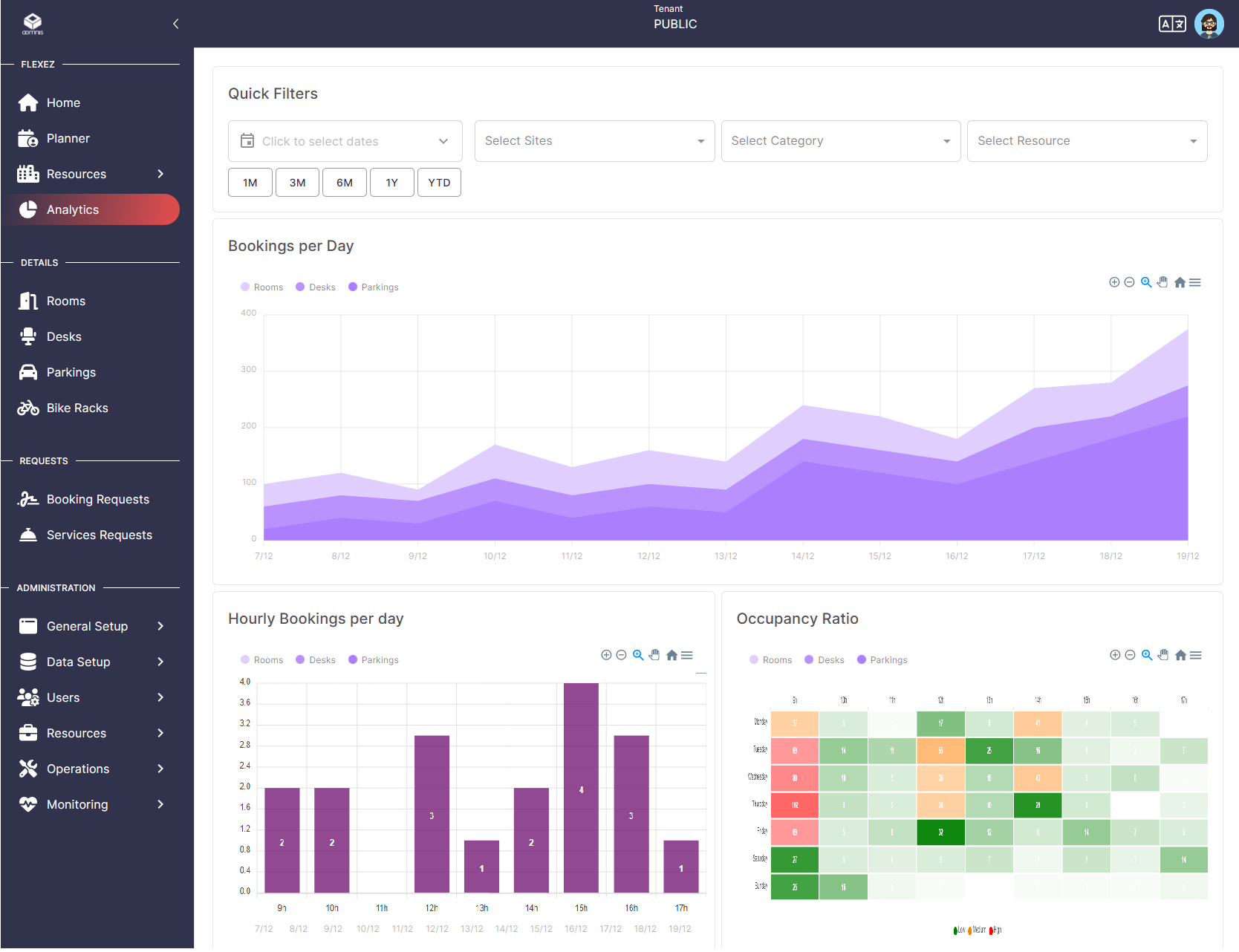This screenshot has height=952, width=1239.
Task: Click the date selection field in Quick Filters
Action: click(x=345, y=141)
